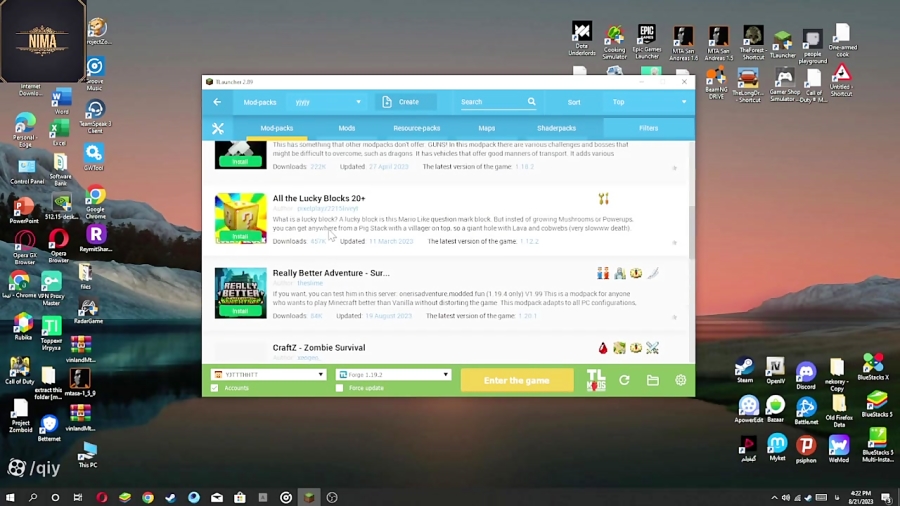
Task: Open the Filters panel
Action: click(x=649, y=129)
